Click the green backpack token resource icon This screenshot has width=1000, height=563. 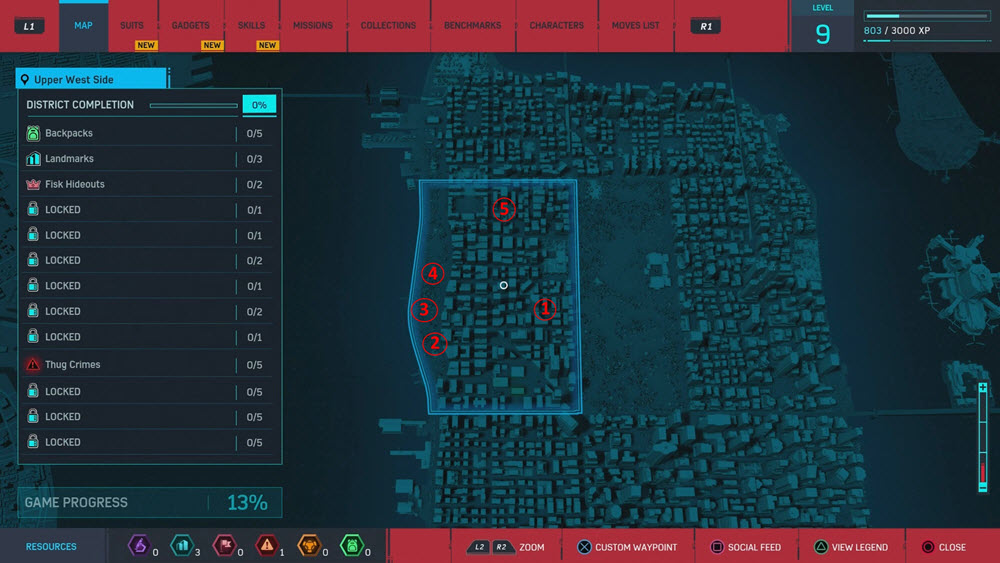352,546
